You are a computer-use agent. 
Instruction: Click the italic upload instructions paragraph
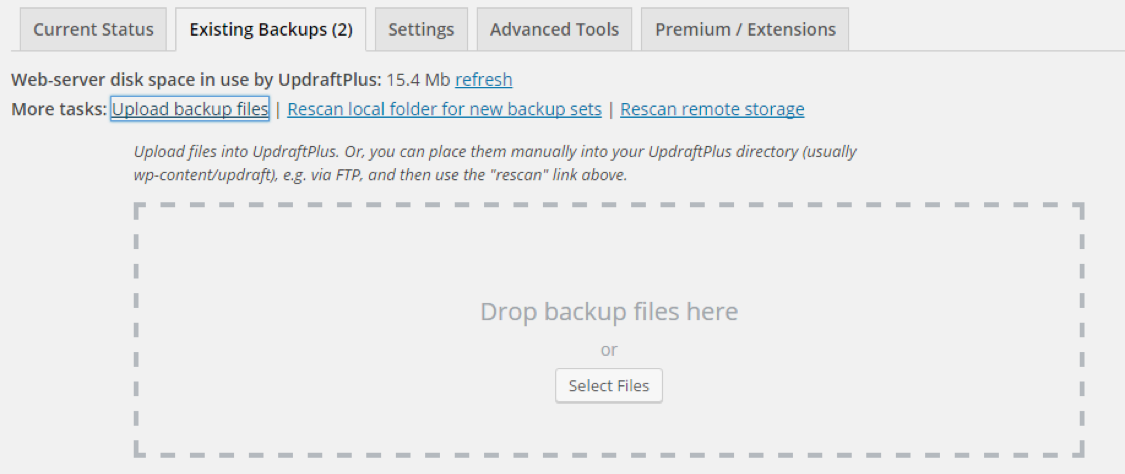(x=495, y=163)
